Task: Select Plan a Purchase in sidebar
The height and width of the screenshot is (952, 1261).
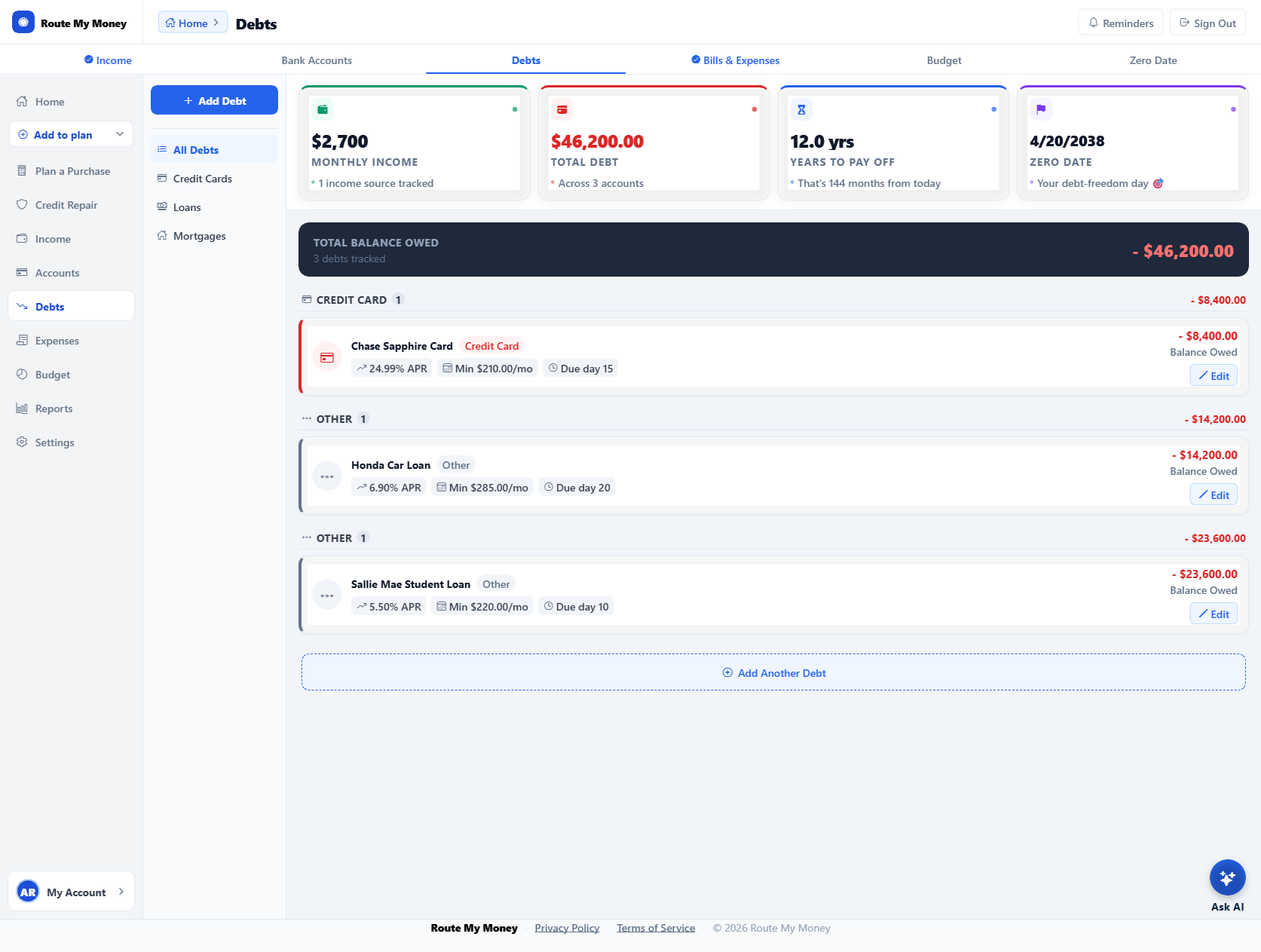Action: click(72, 170)
